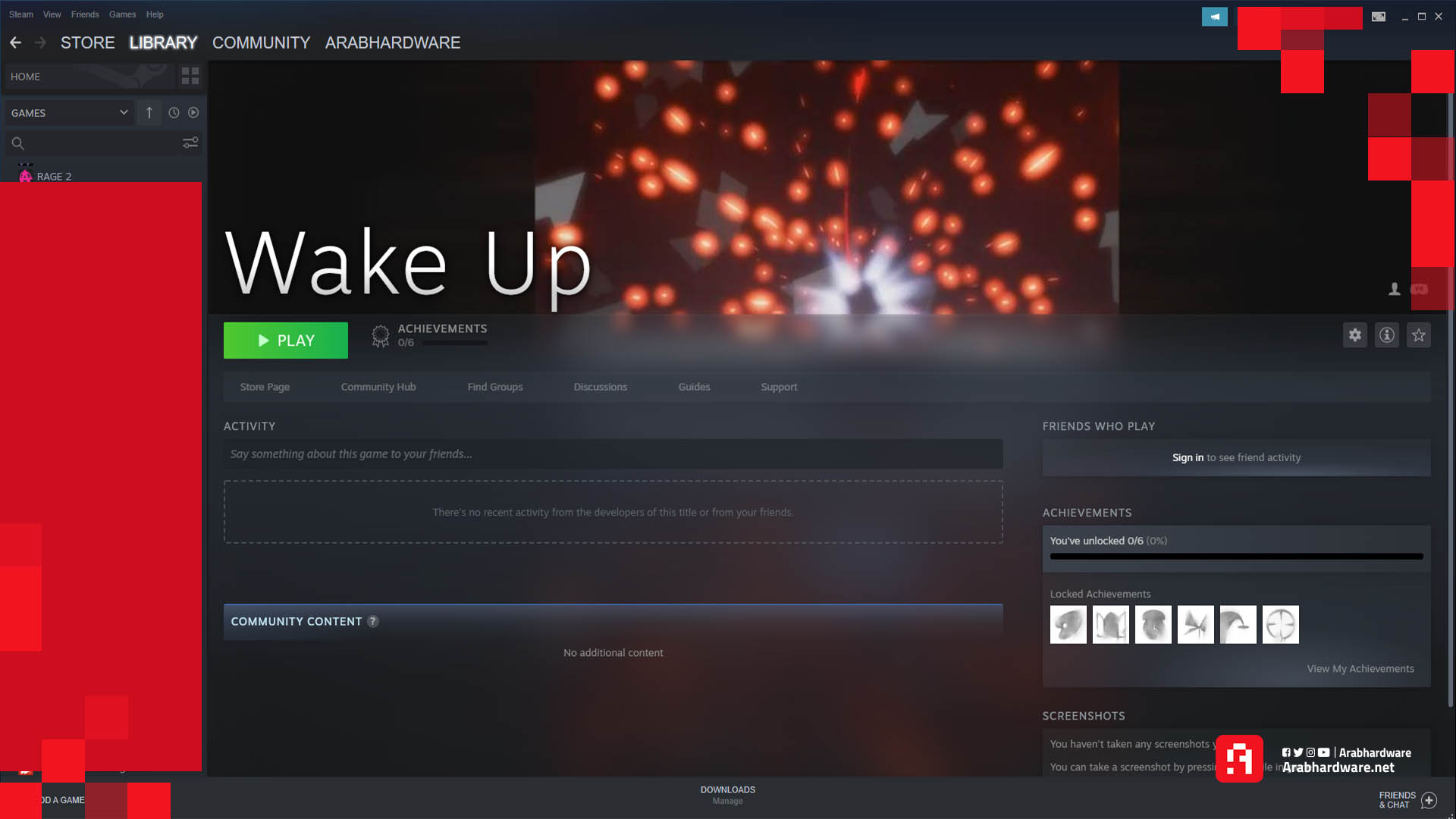
Task: Open the COMMUNITY tab
Action: pyautogui.click(x=261, y=42)
